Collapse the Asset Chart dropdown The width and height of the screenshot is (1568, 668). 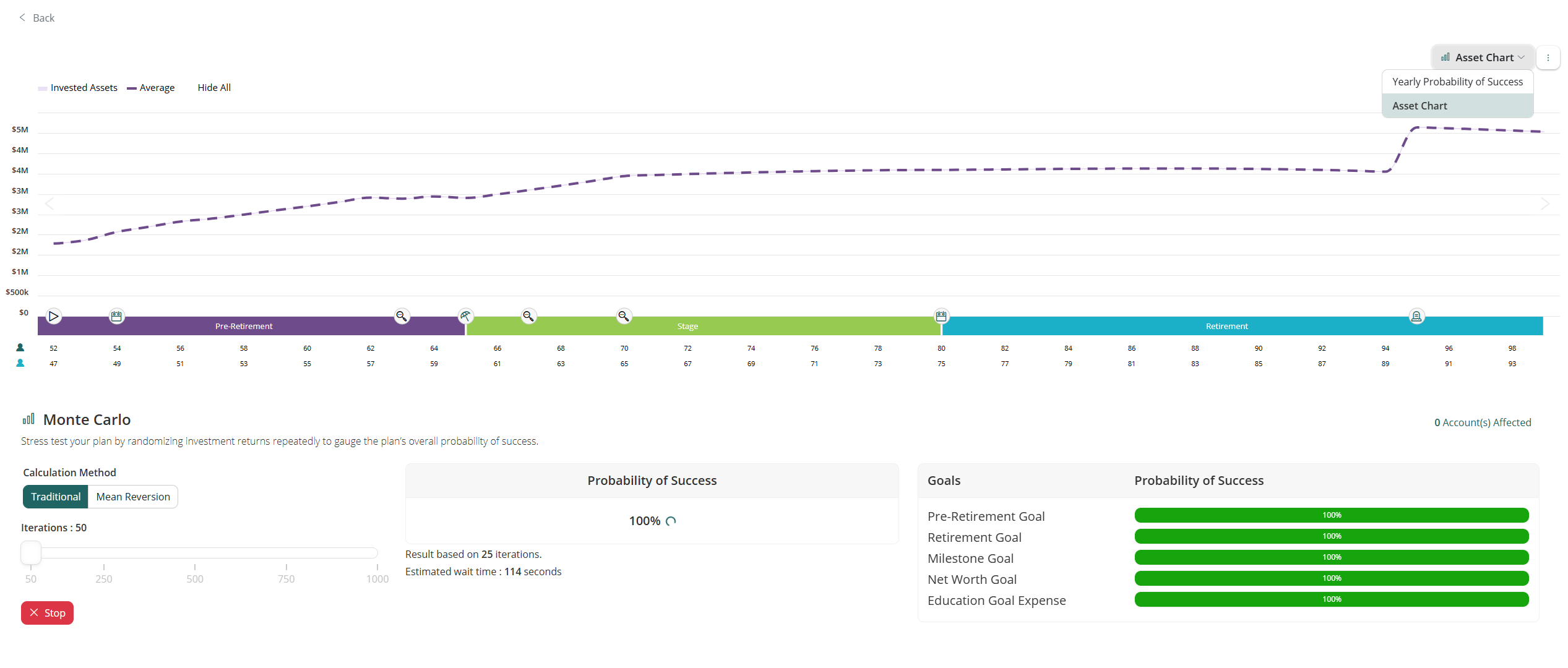pyautogui.click(x=1483, y=58)
